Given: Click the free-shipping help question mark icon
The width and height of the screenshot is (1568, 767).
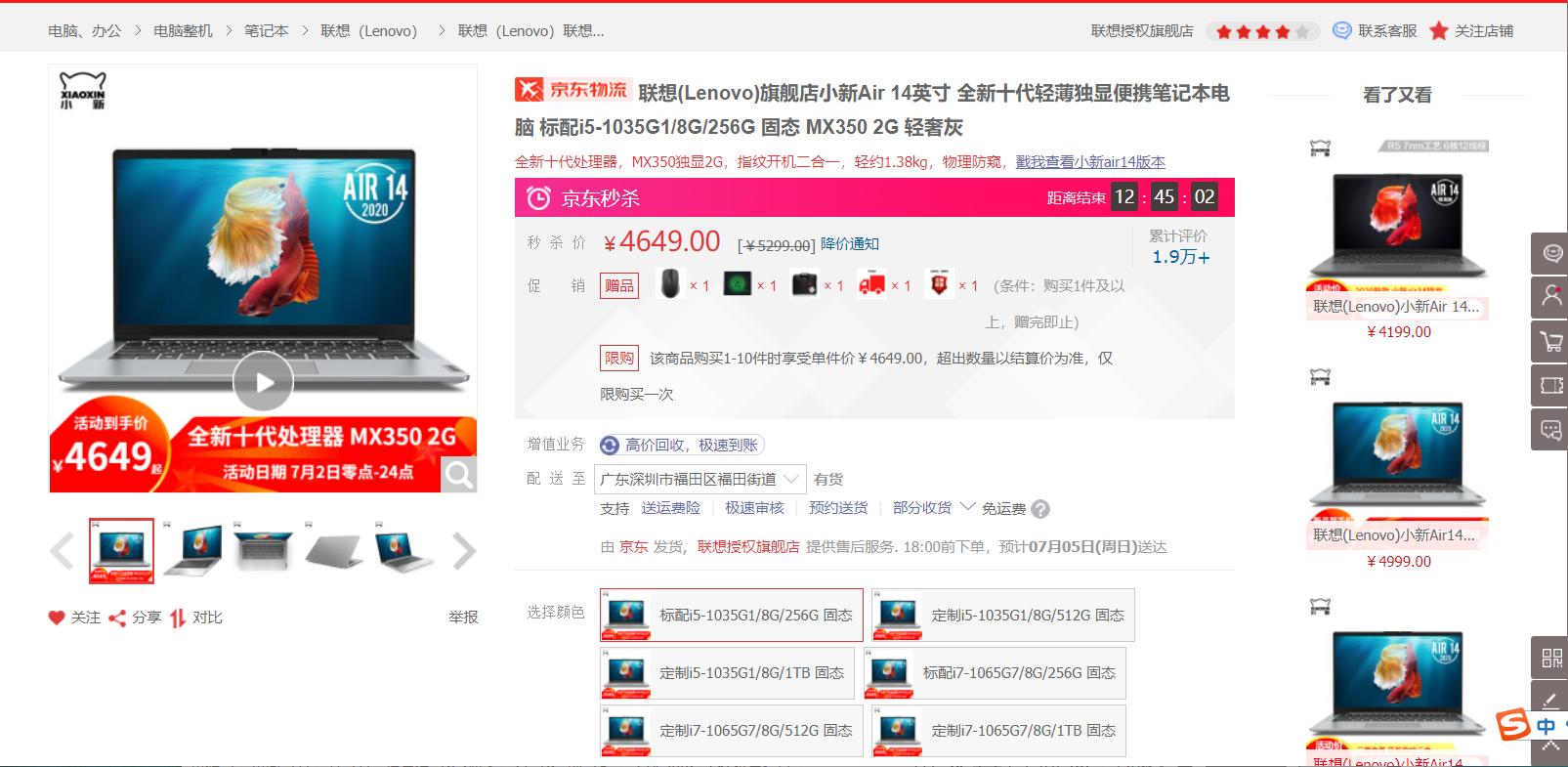Looking at the screenshot, I should (x=1040, y=509).
